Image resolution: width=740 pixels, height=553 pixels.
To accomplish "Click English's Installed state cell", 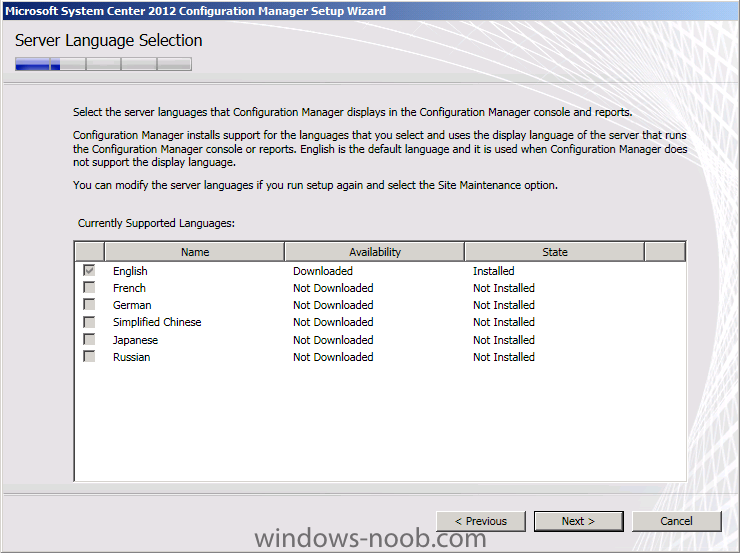I will 494,271.
